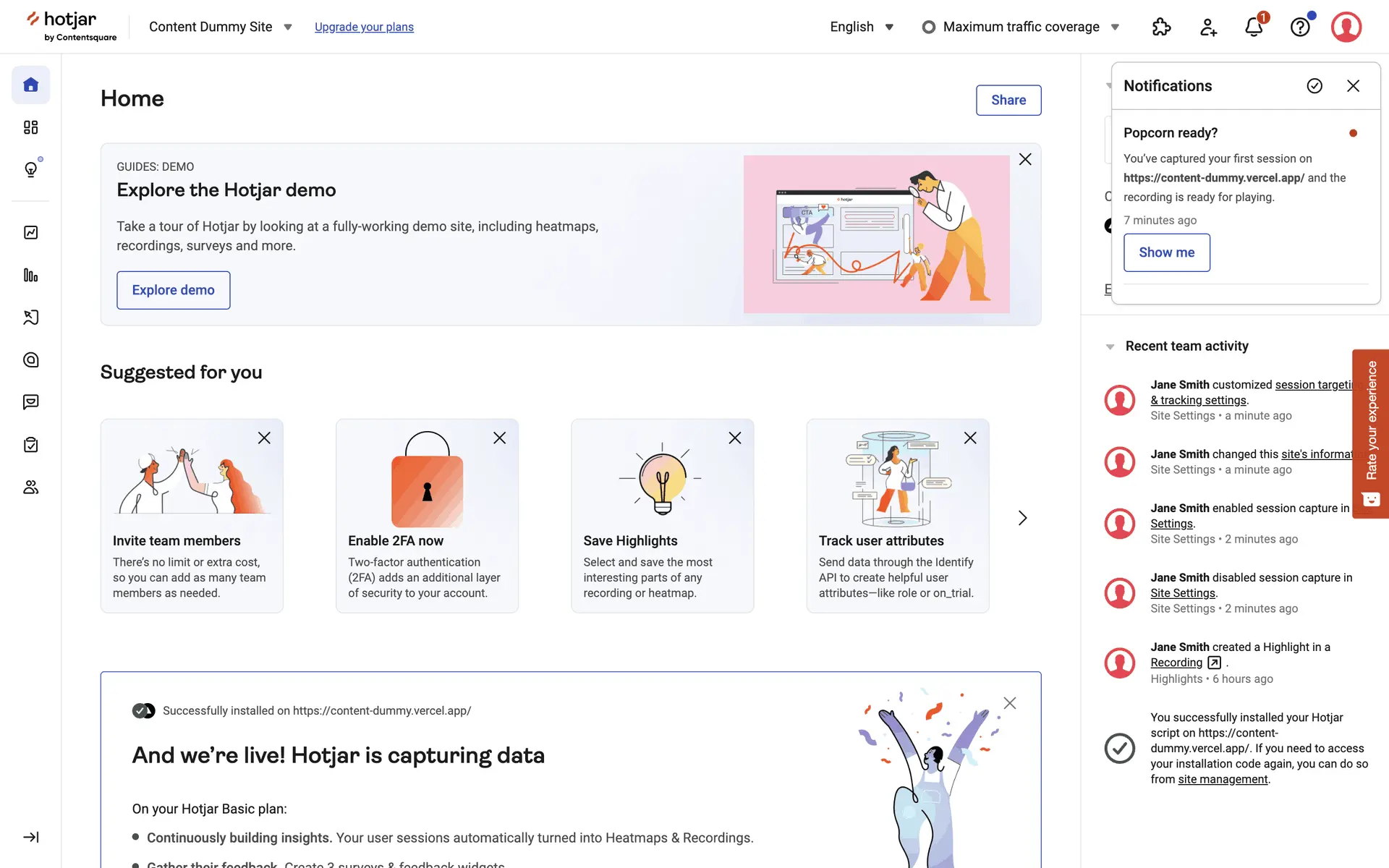
Task: Open the help question mark icon
Action: (x=1300, y=27)
